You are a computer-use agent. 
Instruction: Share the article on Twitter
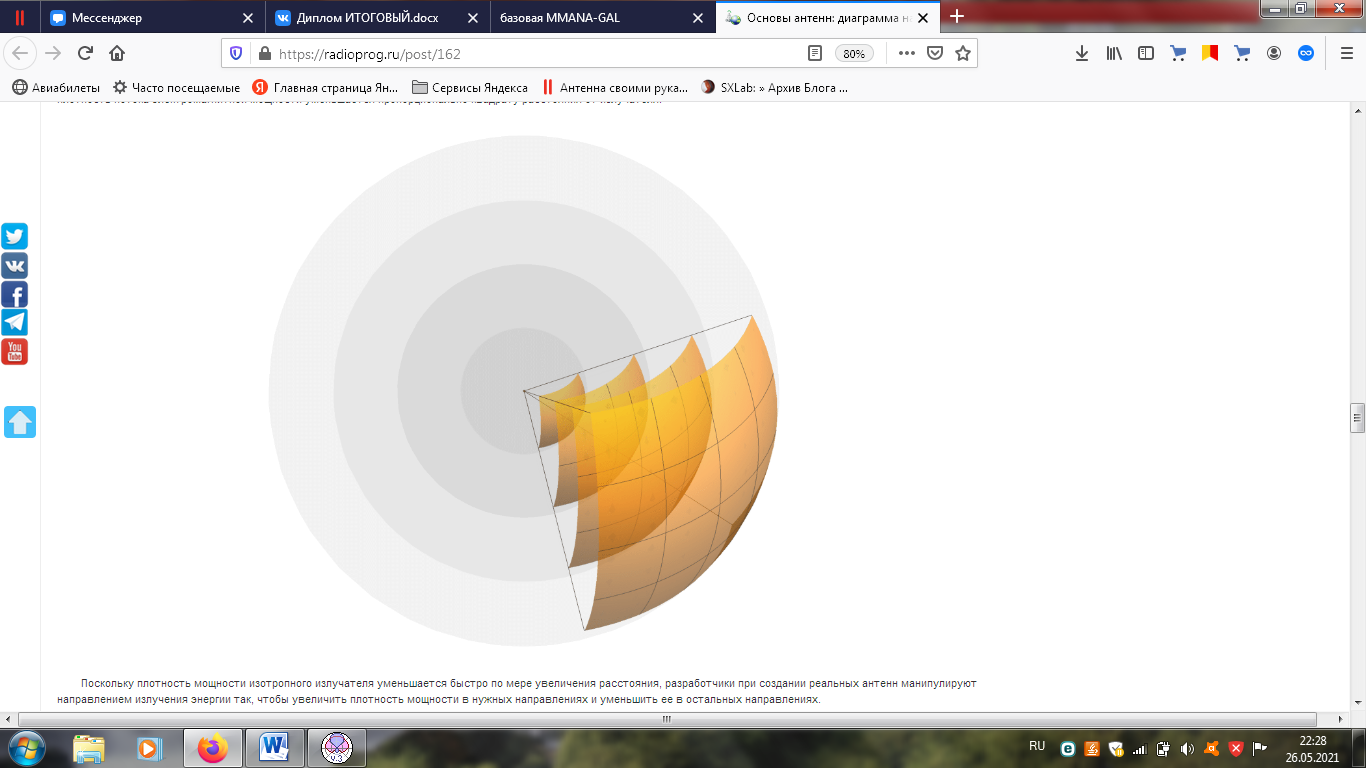pyautogui.click(x=14, y=236)
